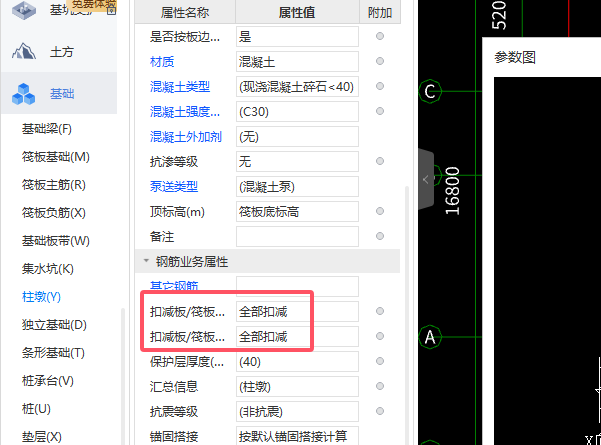Screen dimensions: 601x445
Task: Open 混凝土强度 value (C30) field
Action: [297, 112]
